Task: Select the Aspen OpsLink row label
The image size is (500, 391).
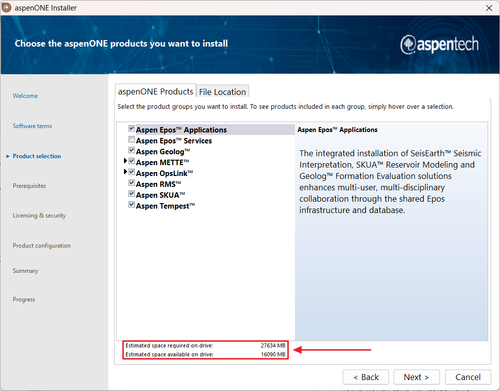Action: tap(164, 173)
